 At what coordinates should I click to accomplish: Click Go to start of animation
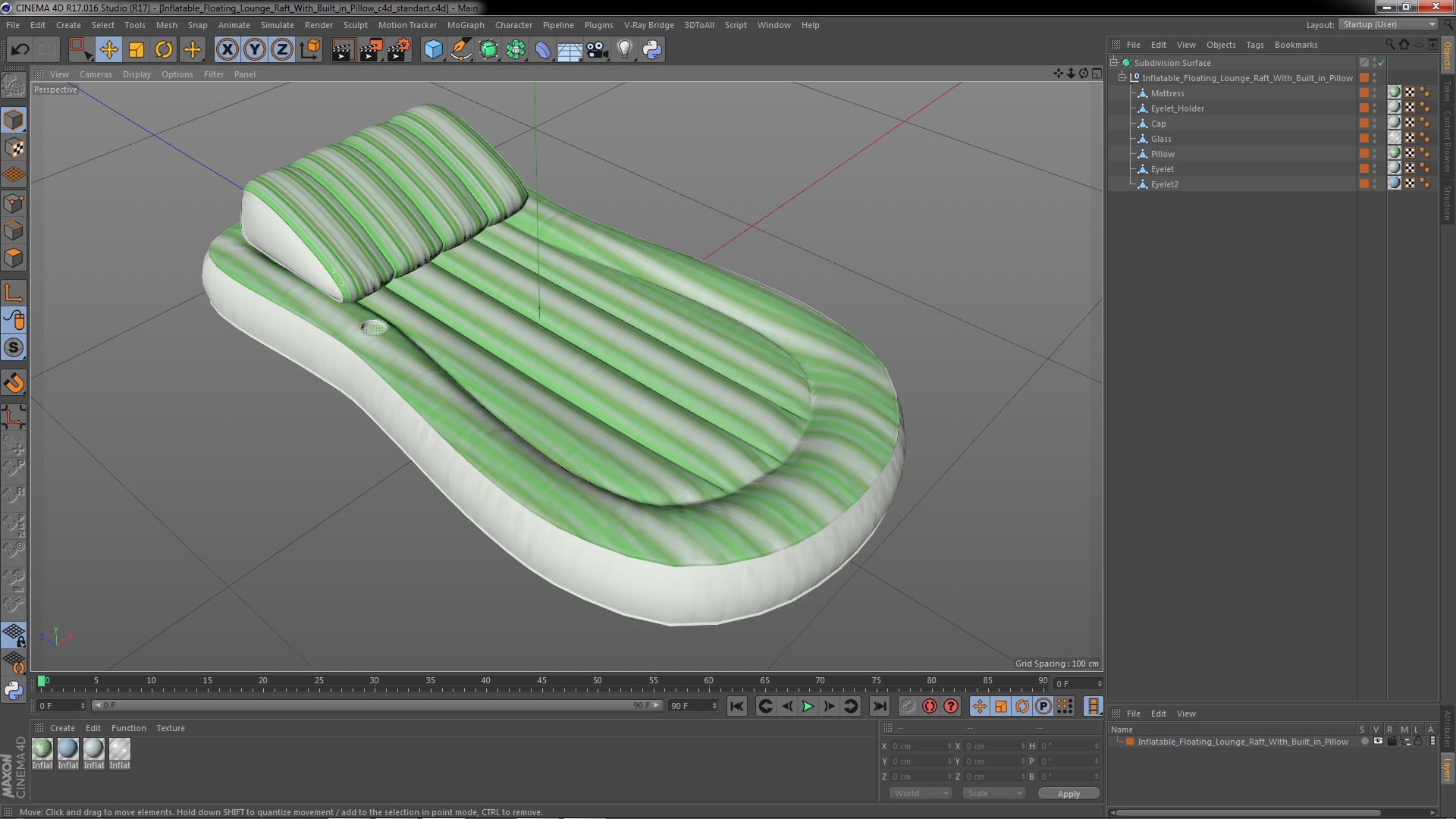click(x=737, y=706)
